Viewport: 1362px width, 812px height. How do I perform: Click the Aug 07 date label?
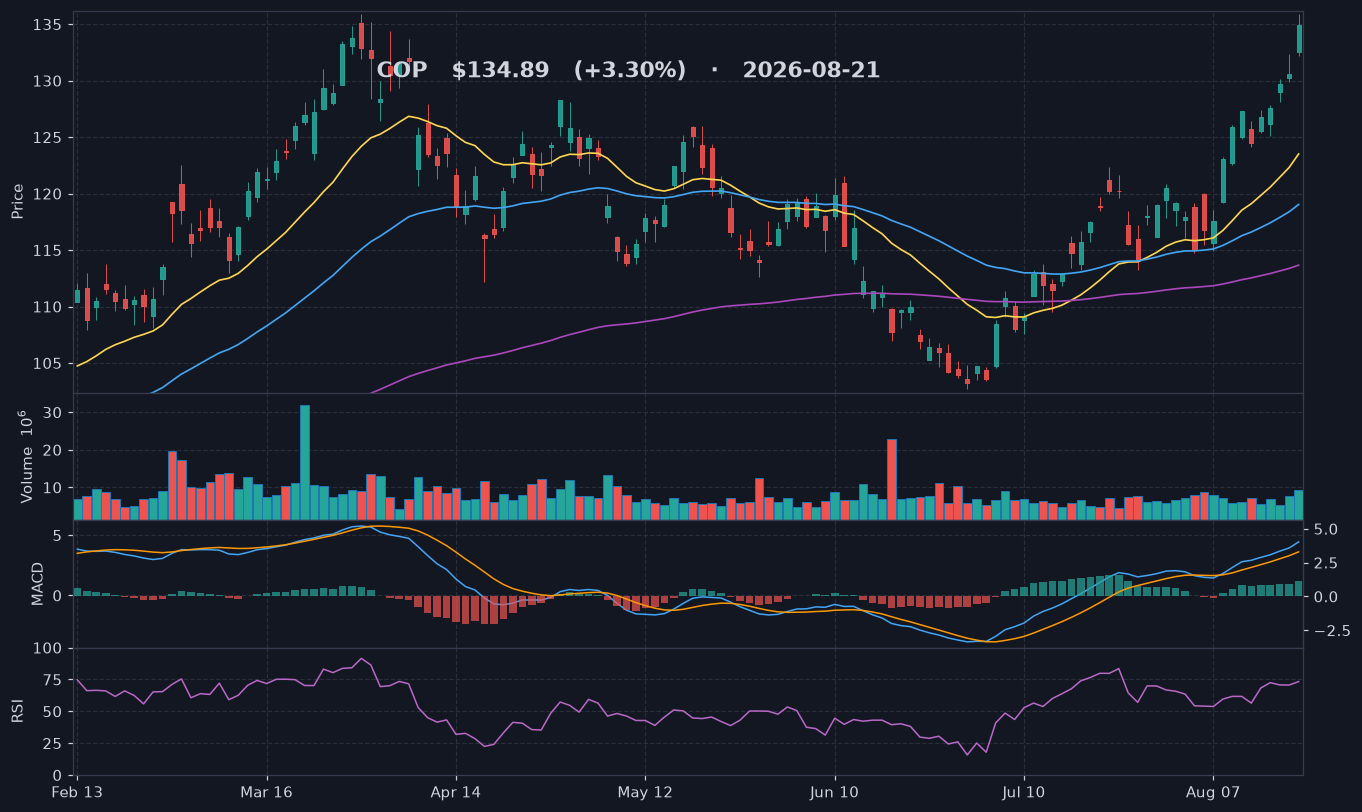point(1212,793)
